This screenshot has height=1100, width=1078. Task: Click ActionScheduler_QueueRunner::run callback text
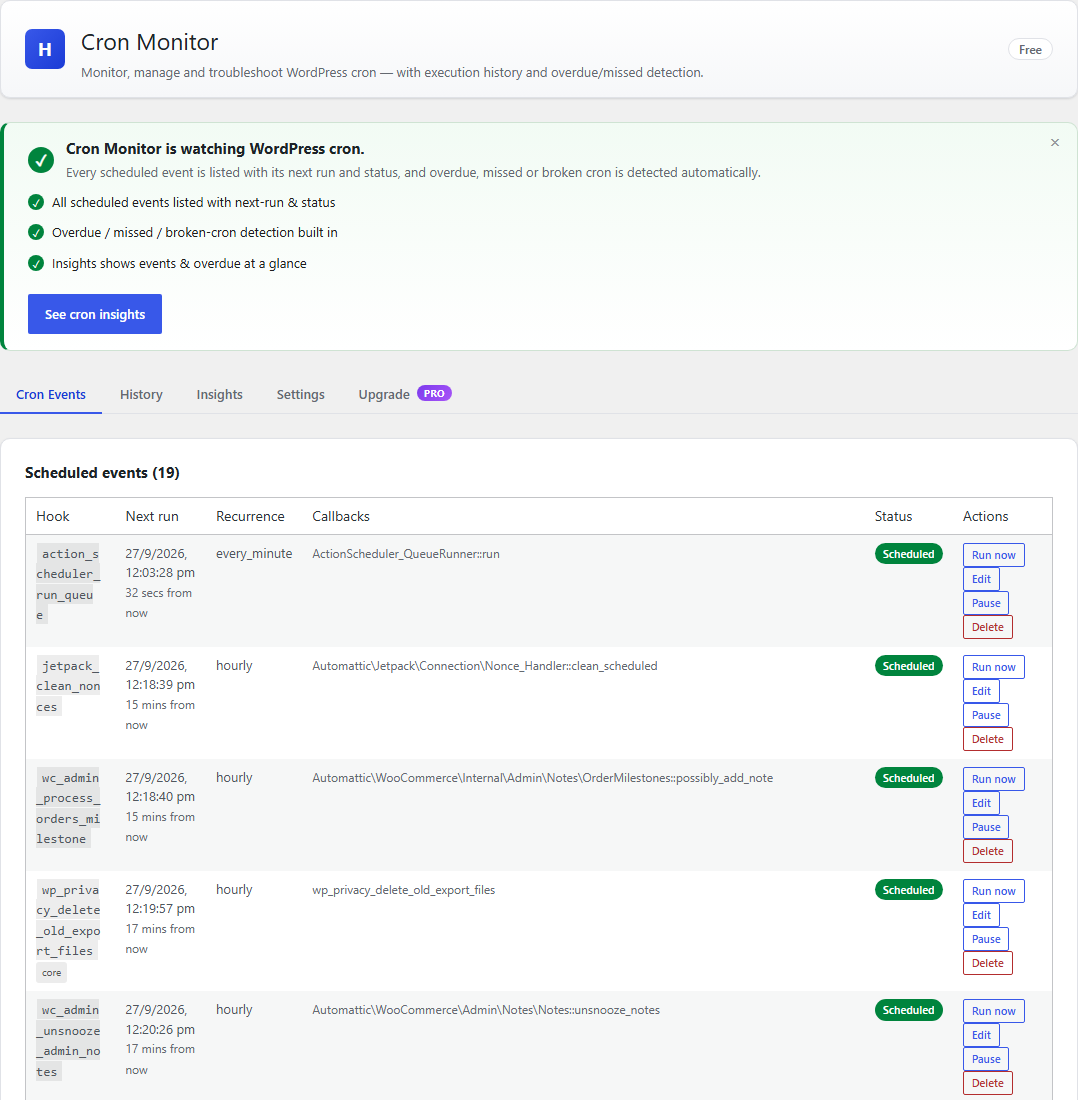pos(405,554)
